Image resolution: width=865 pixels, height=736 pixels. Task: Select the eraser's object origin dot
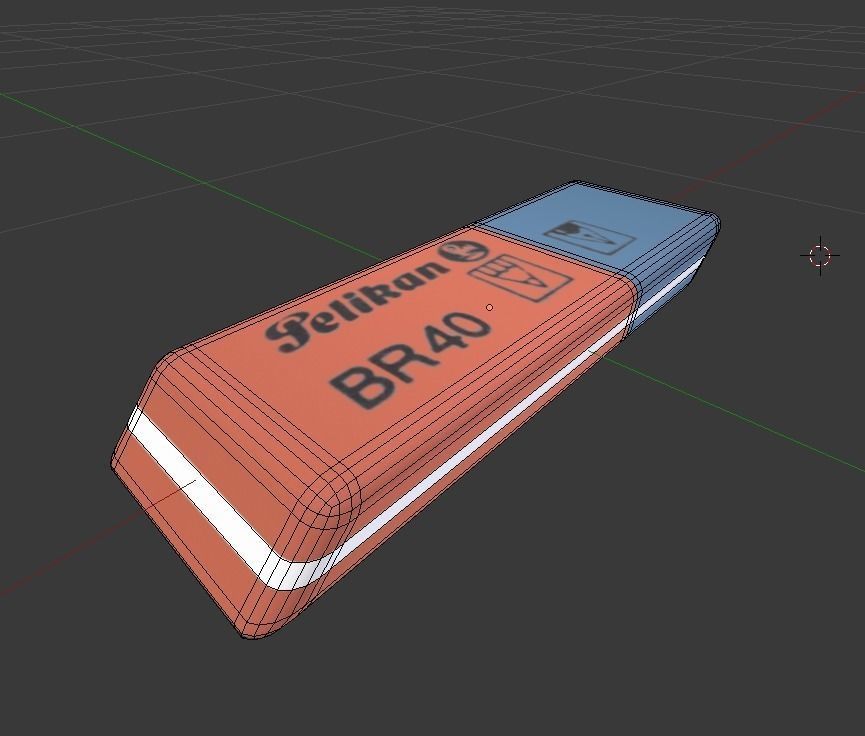489,307
